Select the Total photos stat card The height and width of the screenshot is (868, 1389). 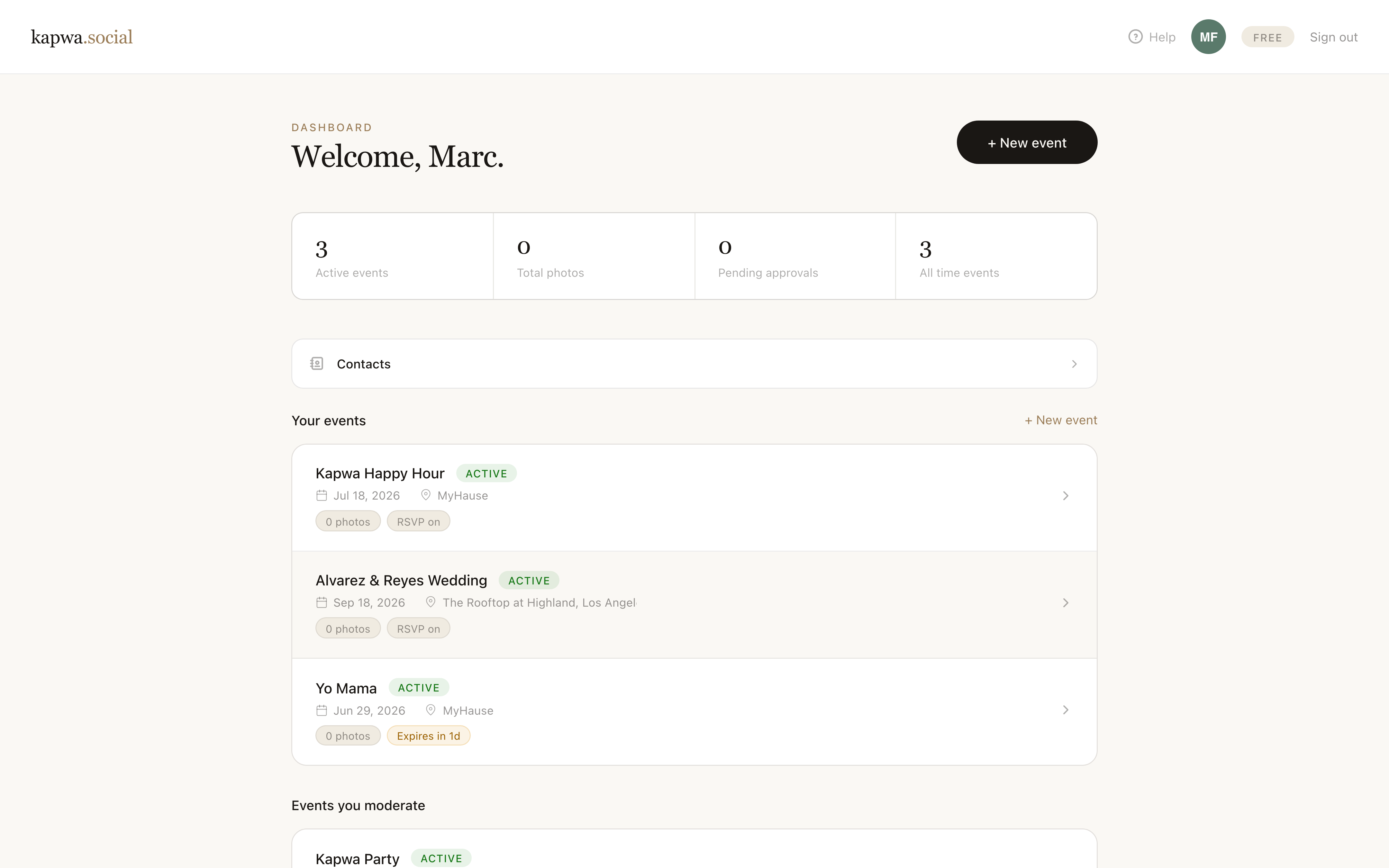(x=594, y=256)
